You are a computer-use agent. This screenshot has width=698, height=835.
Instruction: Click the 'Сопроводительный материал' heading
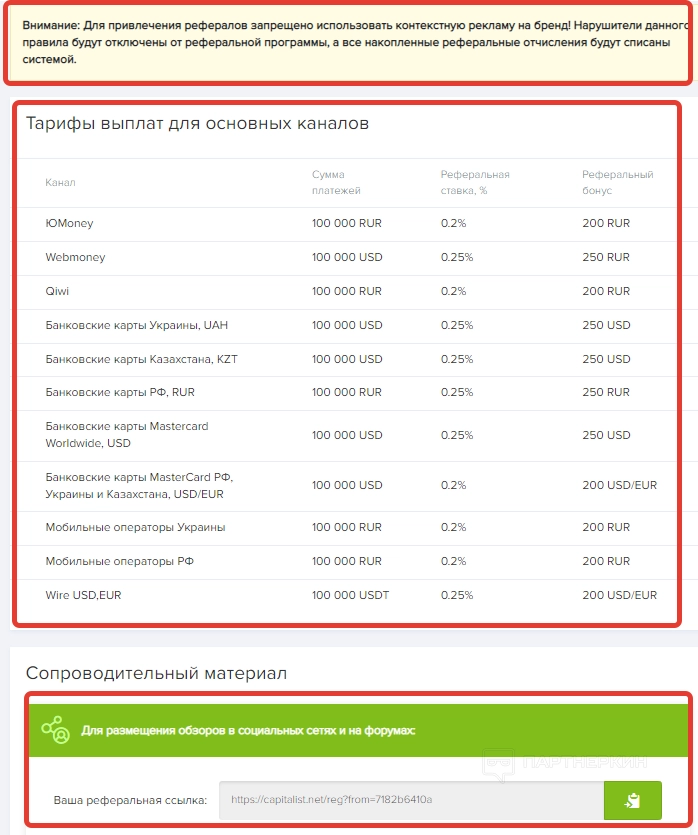pos(157,673)
